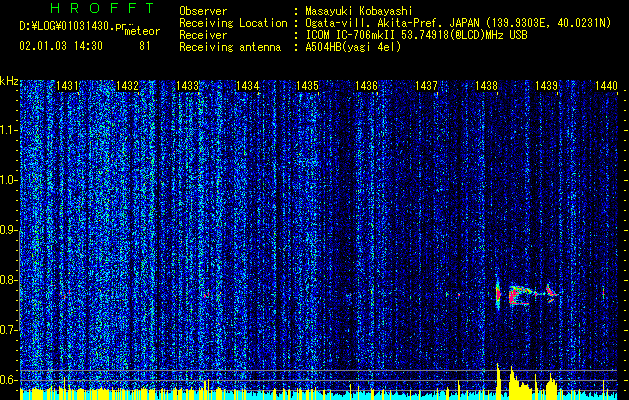Click the 1439 time axis label
The height and width of the screenshot is (400, 629).
[546, 86]
